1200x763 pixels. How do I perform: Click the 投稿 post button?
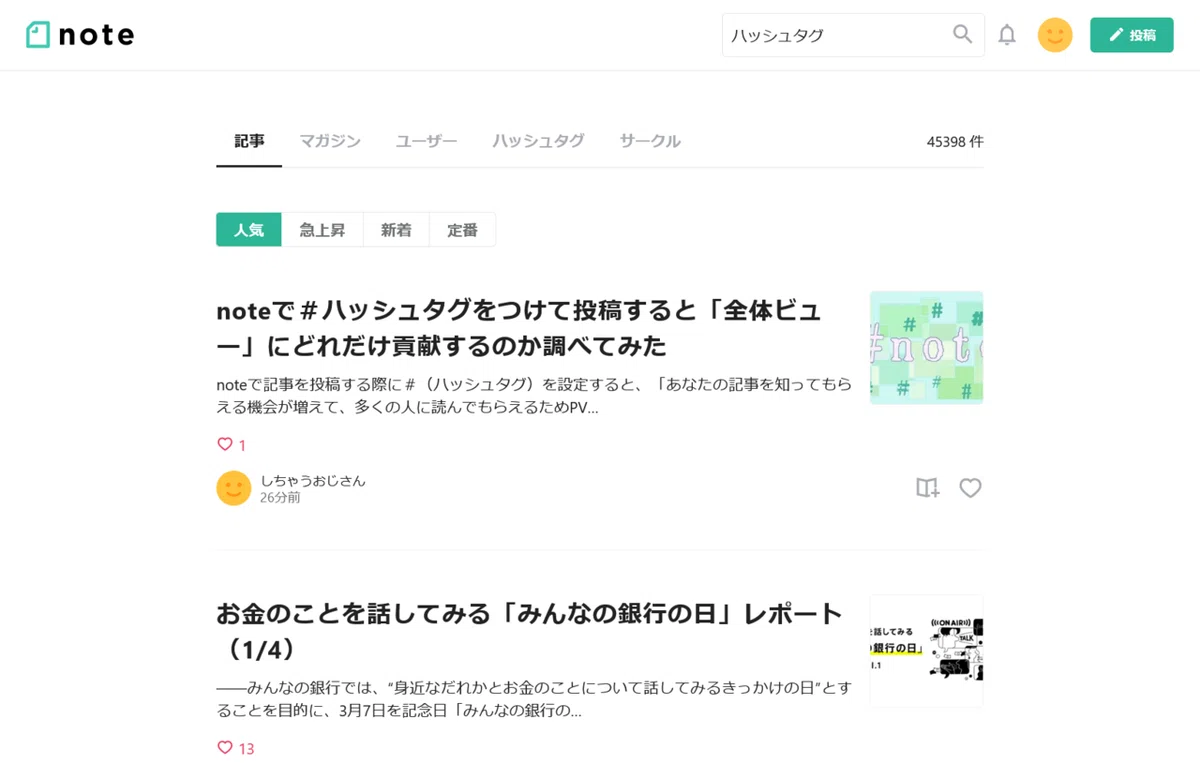click(1132, 35)
